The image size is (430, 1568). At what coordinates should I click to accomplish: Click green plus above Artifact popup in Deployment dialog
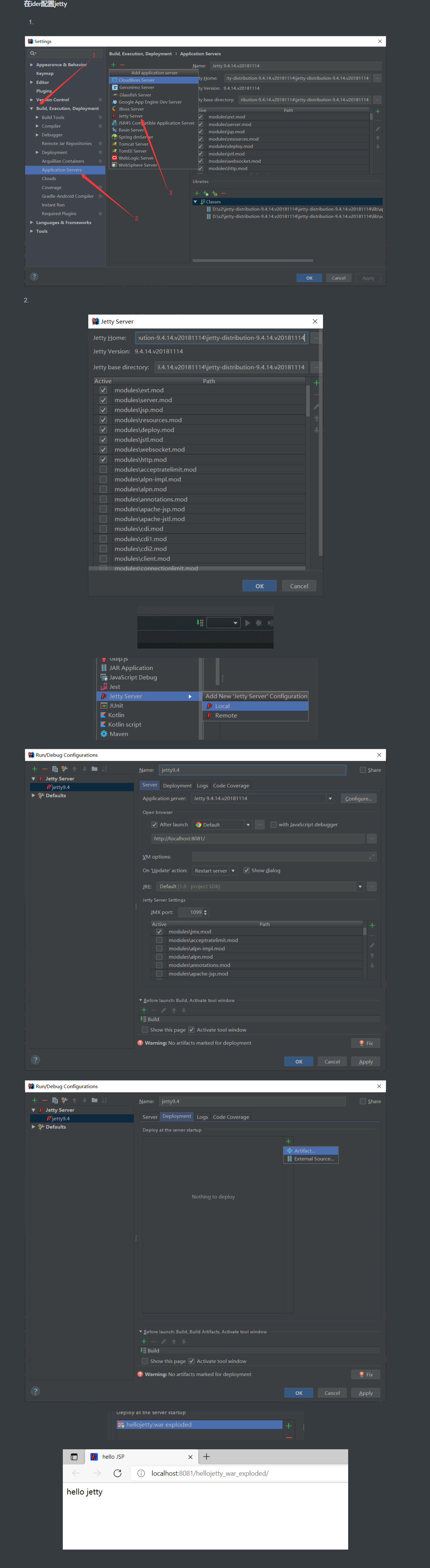288,1141
